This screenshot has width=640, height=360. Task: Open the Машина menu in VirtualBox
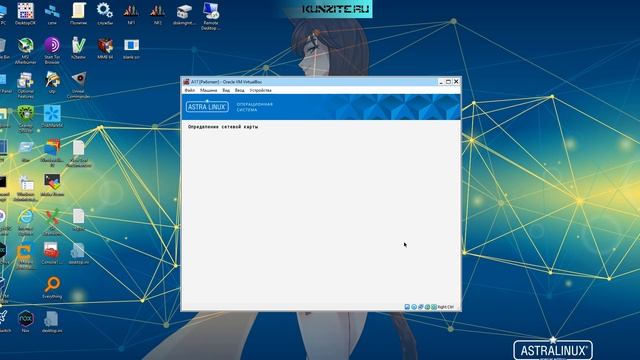209,90
